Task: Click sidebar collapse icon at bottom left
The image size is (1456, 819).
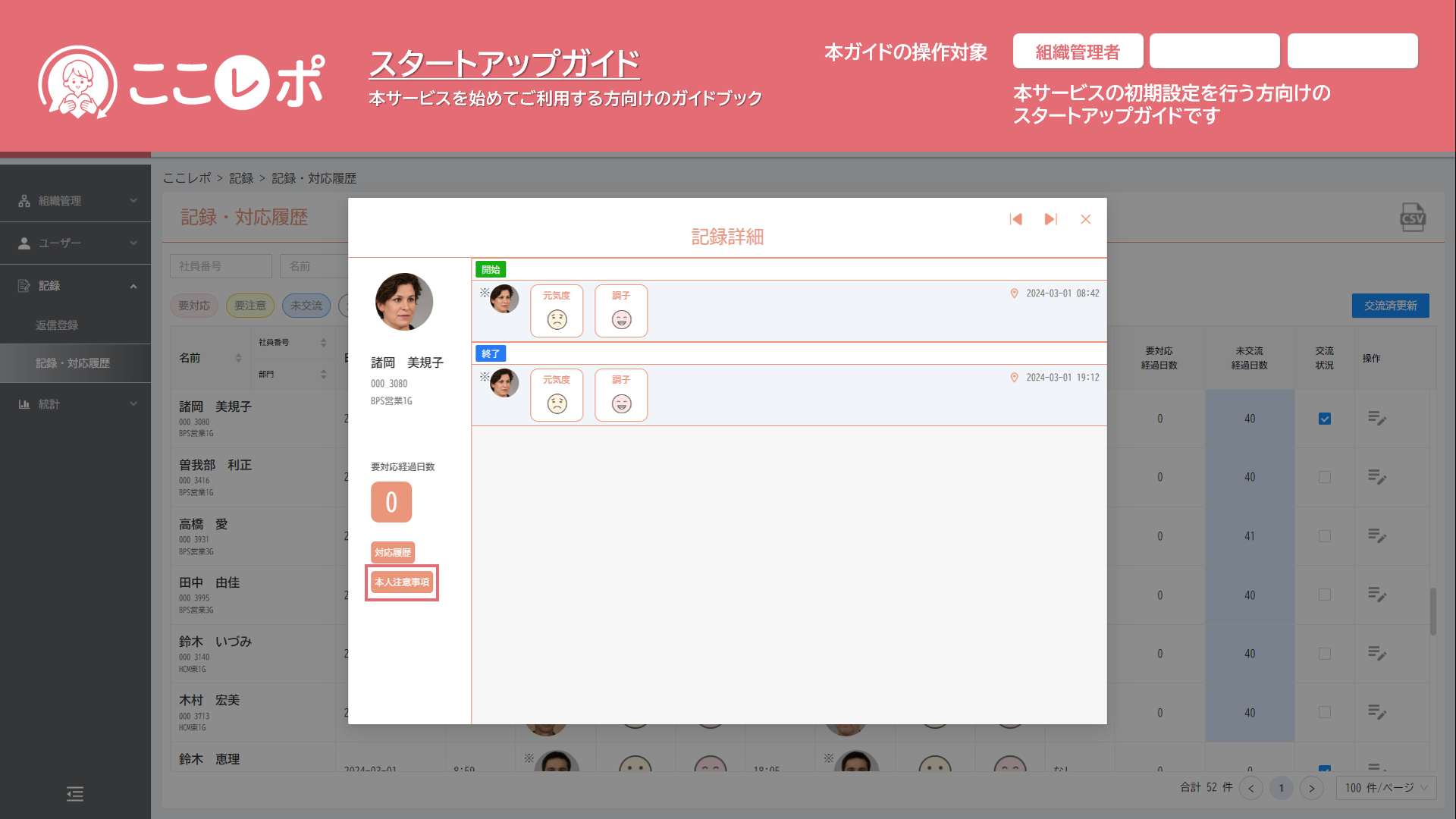Action: pyautogui.click(x=75, y=794)
